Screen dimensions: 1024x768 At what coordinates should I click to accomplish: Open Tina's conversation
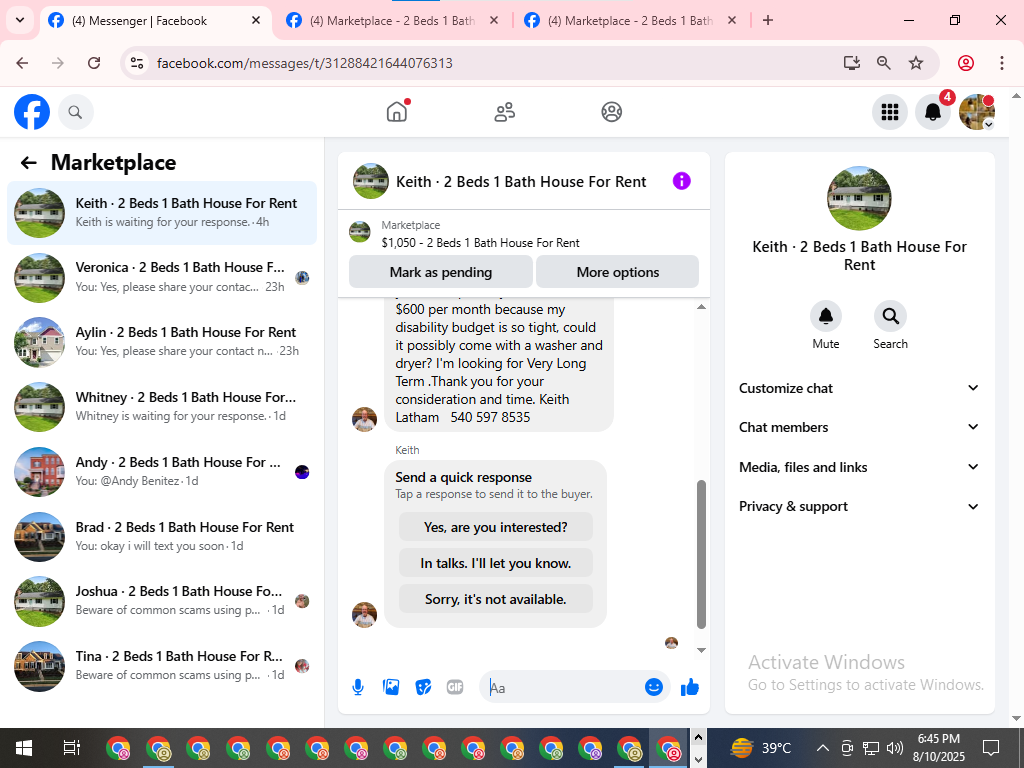[161, 665]
